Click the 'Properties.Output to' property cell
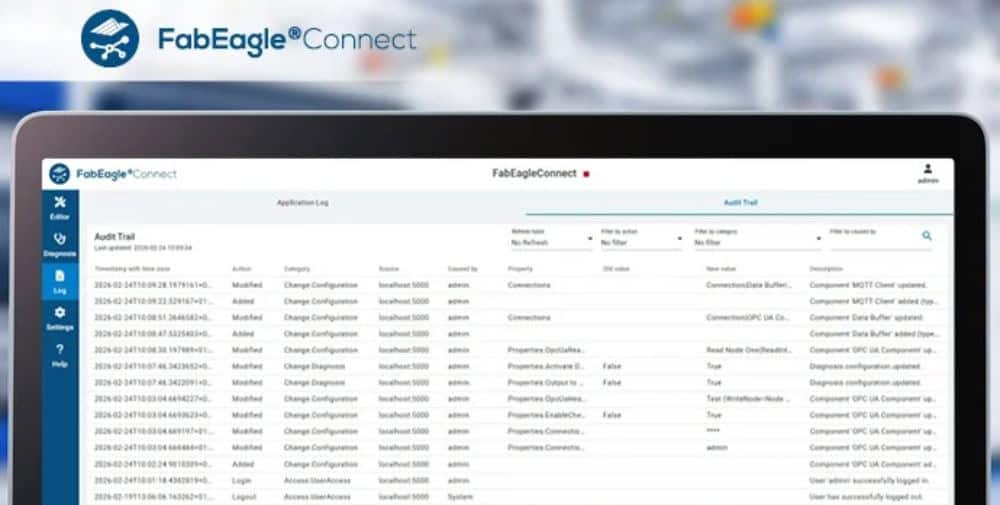This screenshot has width=1000, height=505. click(545, 383)
